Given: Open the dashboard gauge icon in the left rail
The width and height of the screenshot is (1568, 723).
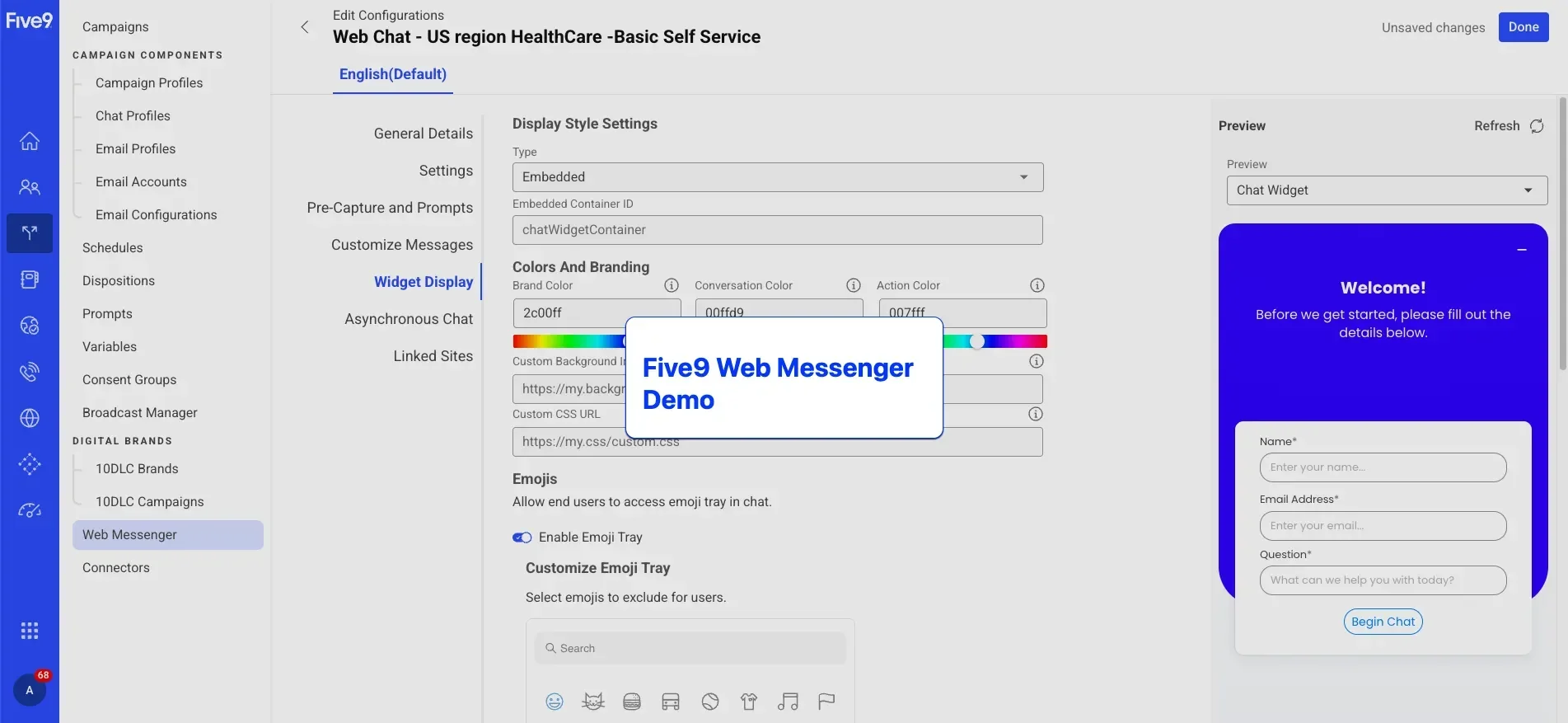Looking at the screenshot, I should (x=30, y=510).
